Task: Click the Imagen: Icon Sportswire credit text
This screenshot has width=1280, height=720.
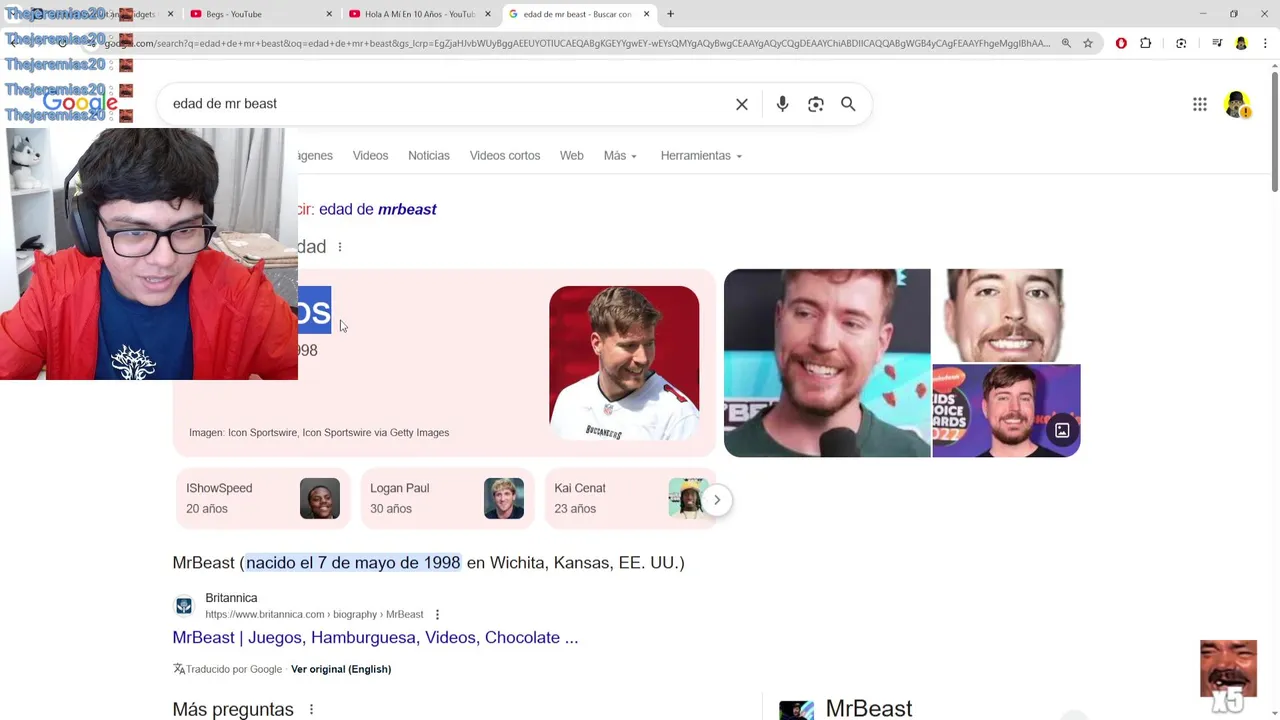Action: point(319,433)
